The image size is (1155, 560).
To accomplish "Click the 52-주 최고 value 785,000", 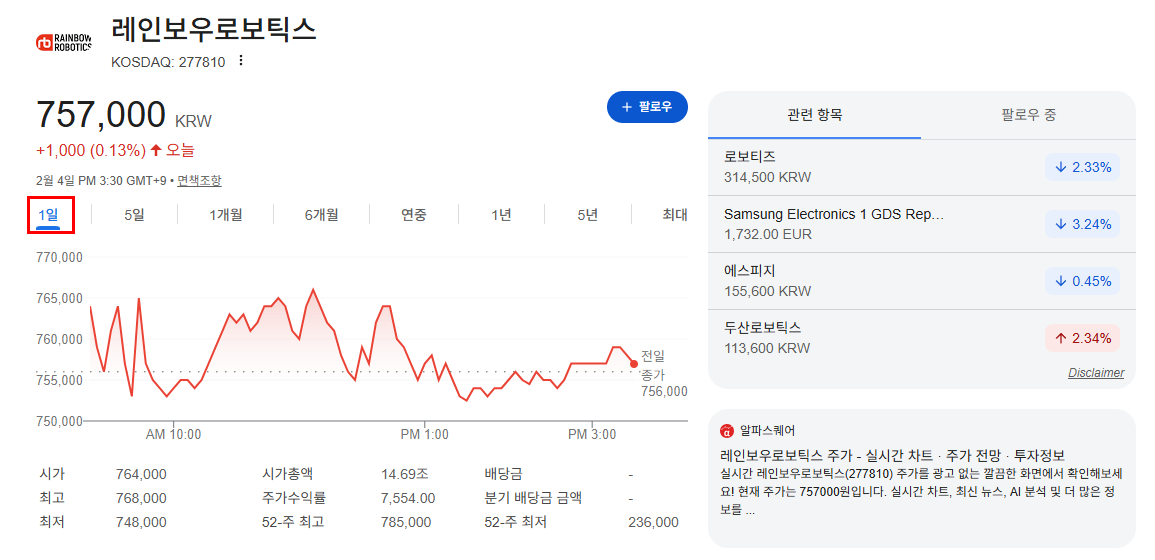I will tap(406, 522).
